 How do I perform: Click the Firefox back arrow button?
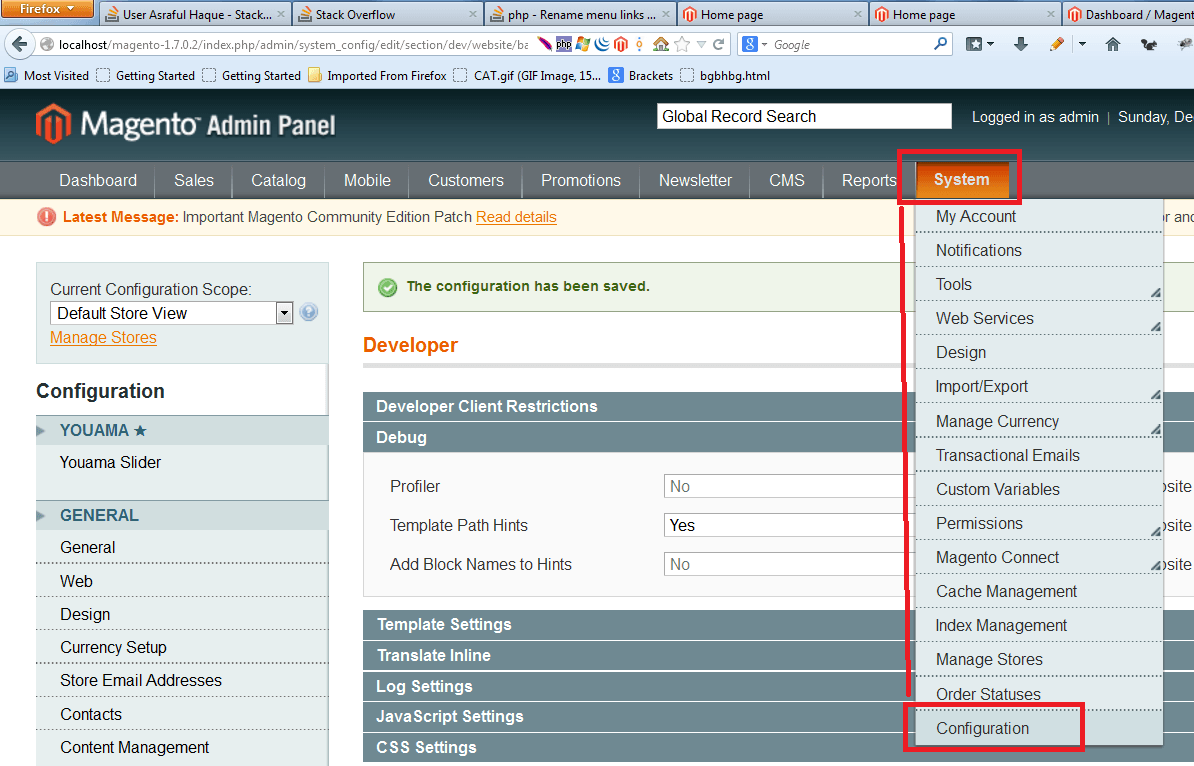(x=20, y=45)
